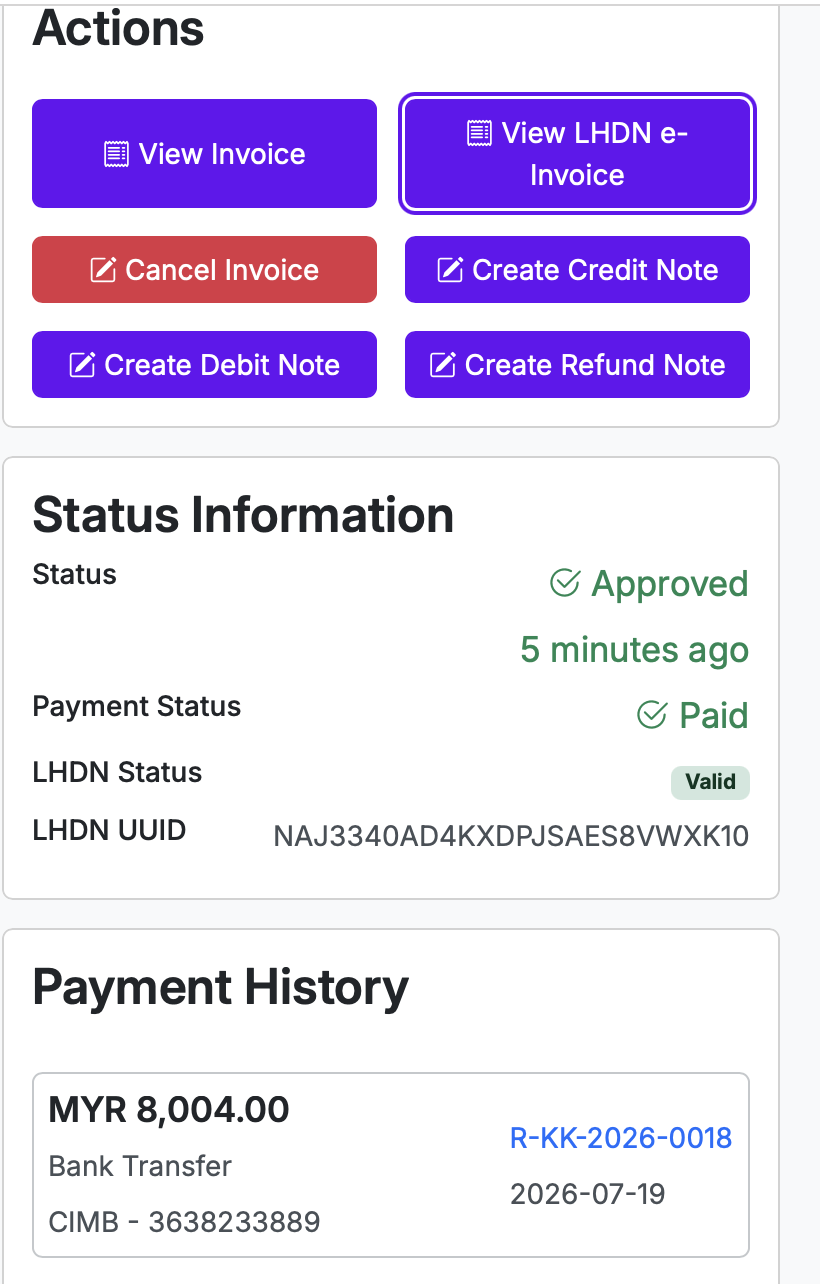This screenshot has height=1284, width=820.
Task: Select the LHDN UUID value NAJ3340AD4KXDPJSAES8VWXK10
Action: 511,836
